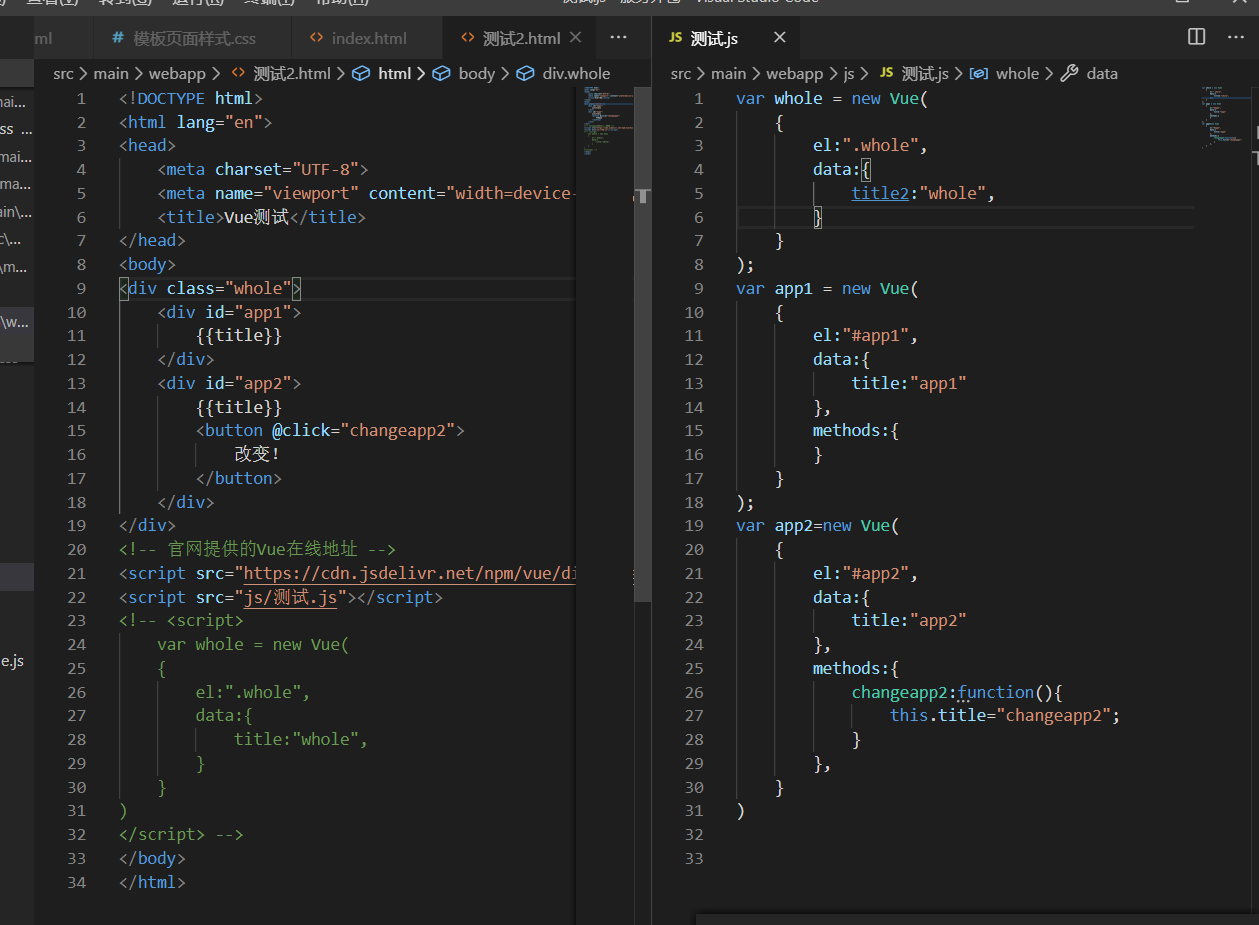Switch to the index.html tab

358,38
